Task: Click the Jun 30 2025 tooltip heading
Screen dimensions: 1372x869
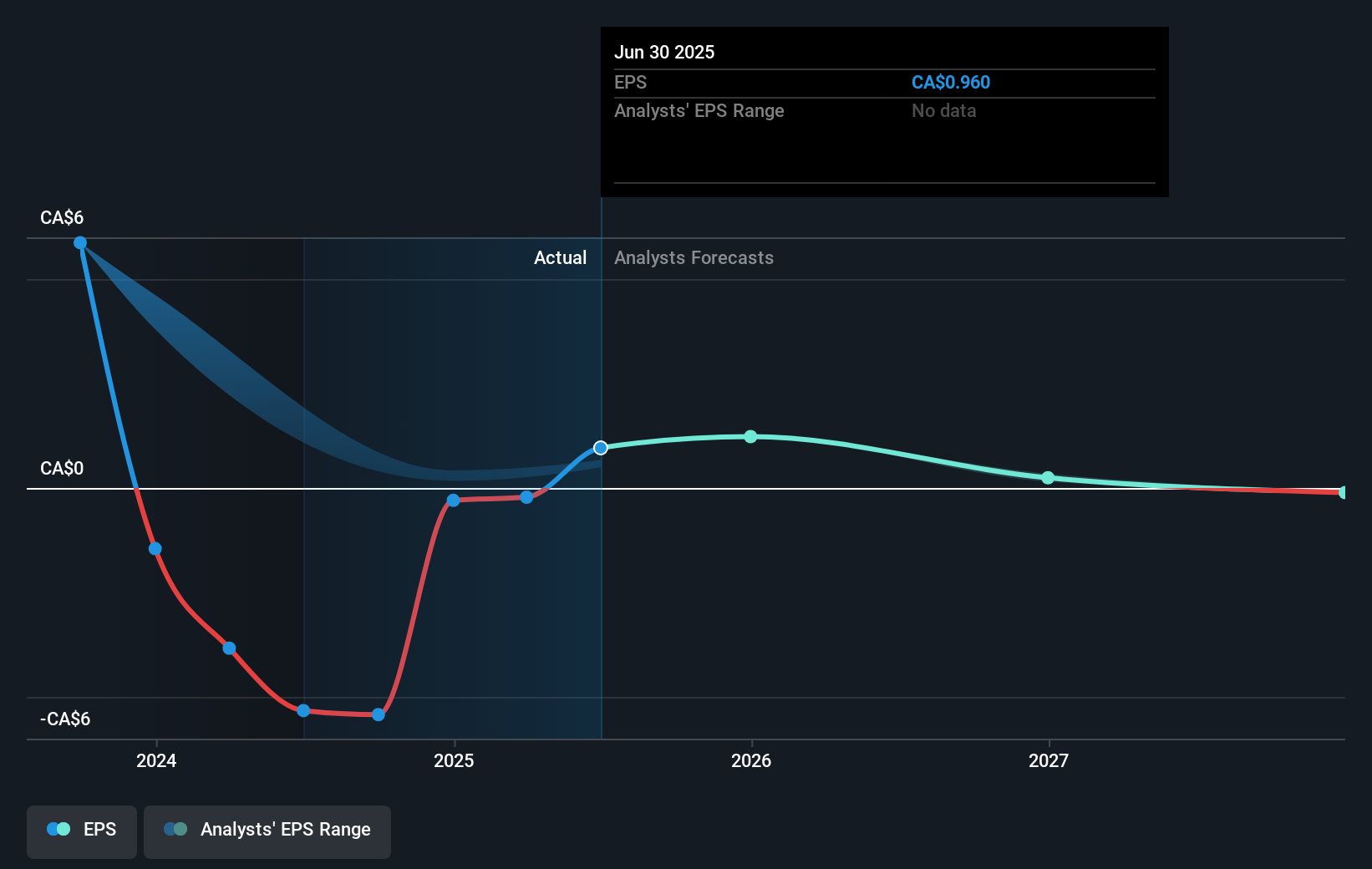Action: pyautogui.click(x=664, y=52)
